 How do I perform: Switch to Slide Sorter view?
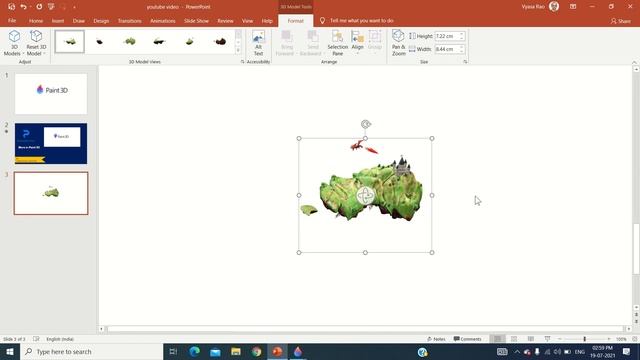click(514, 339)
